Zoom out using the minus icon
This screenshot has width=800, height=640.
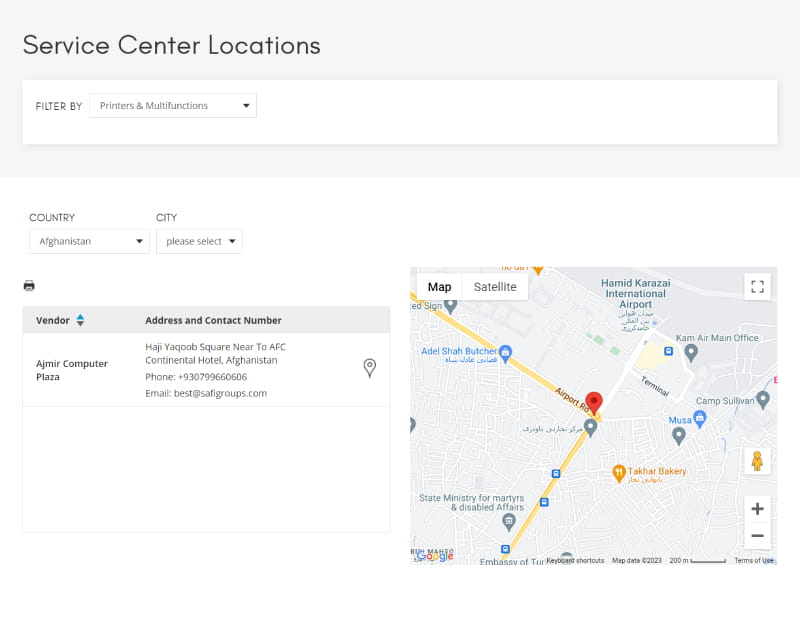(x=757, y=536)
